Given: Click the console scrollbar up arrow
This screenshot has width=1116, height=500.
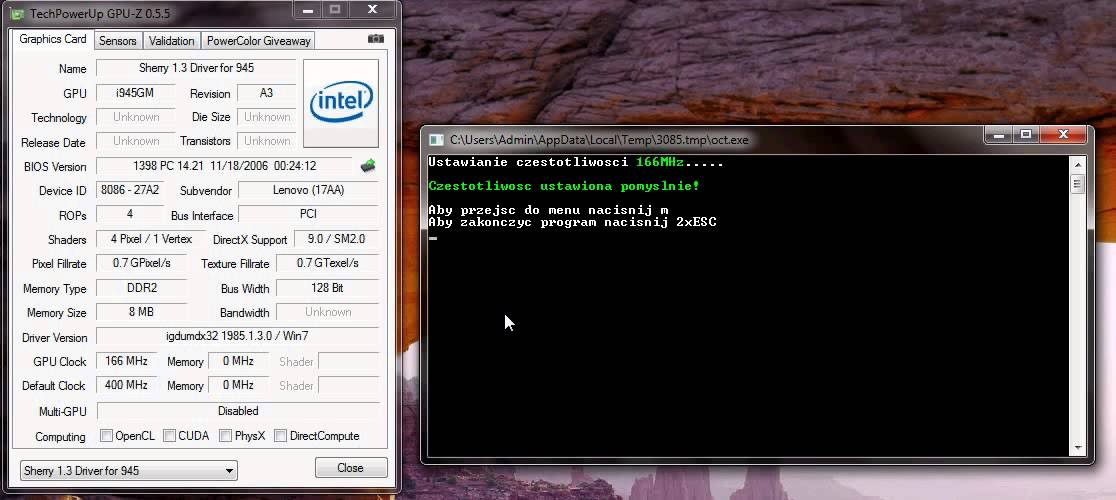Looking at the screenshot, I should pyautogui.click(x=1078, y=164).
